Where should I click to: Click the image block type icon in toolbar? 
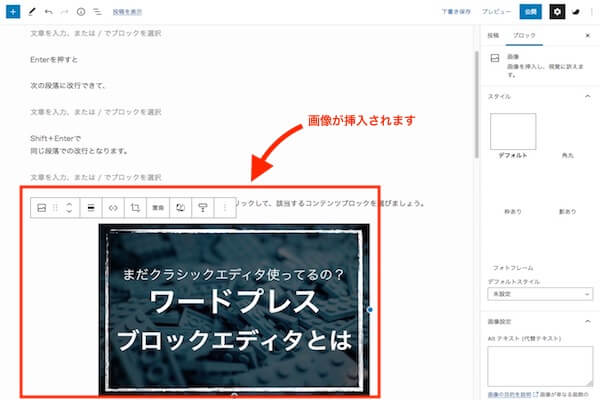(41, 207)
